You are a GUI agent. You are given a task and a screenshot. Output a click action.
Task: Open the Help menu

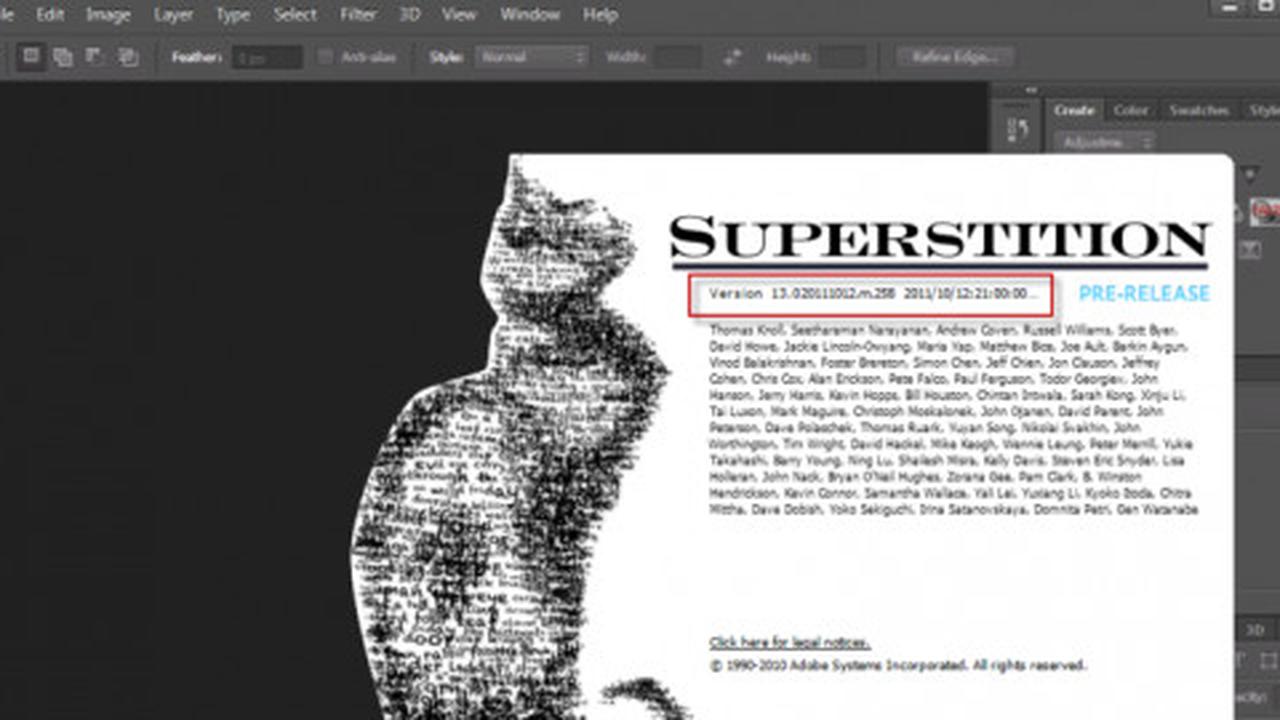(x=600, y=15)
